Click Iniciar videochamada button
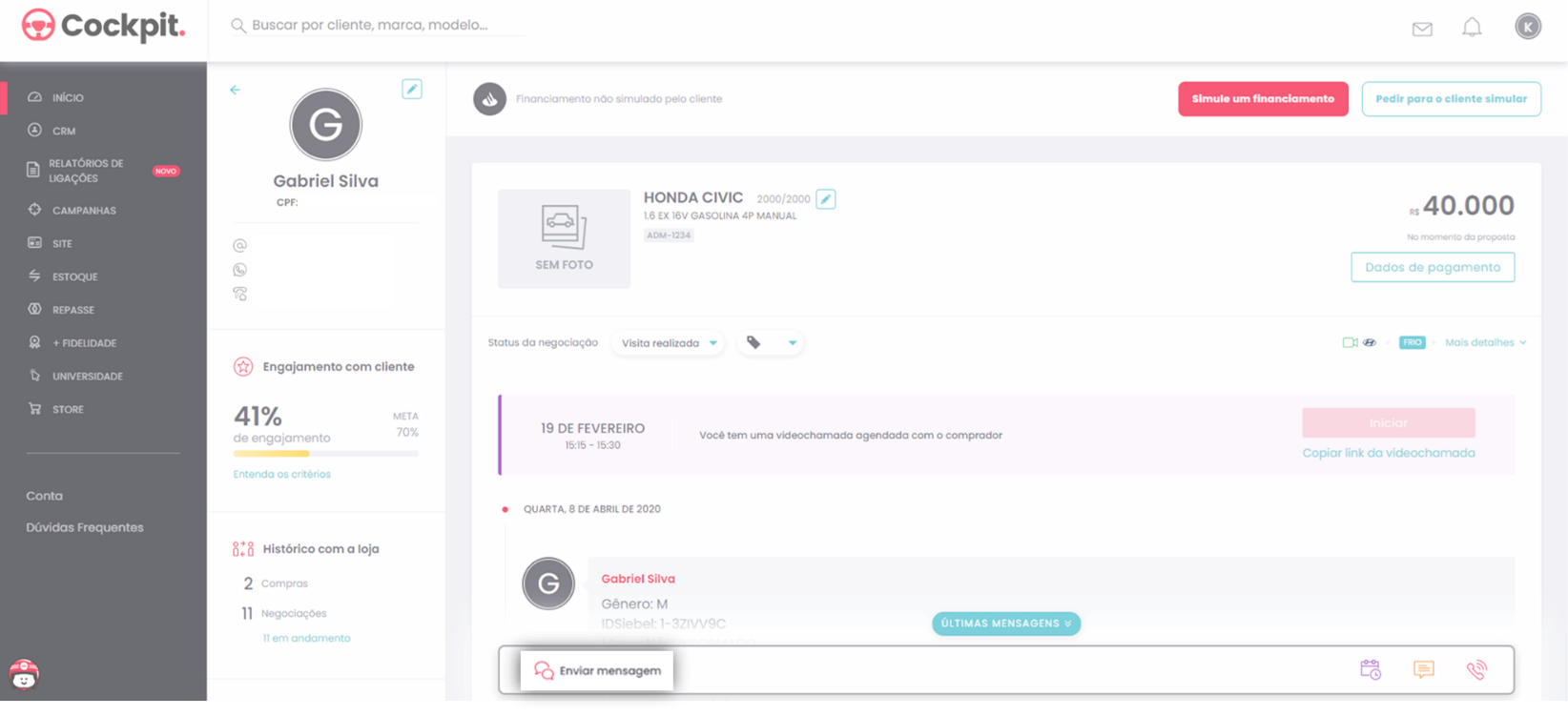 tap(1389, 422)
